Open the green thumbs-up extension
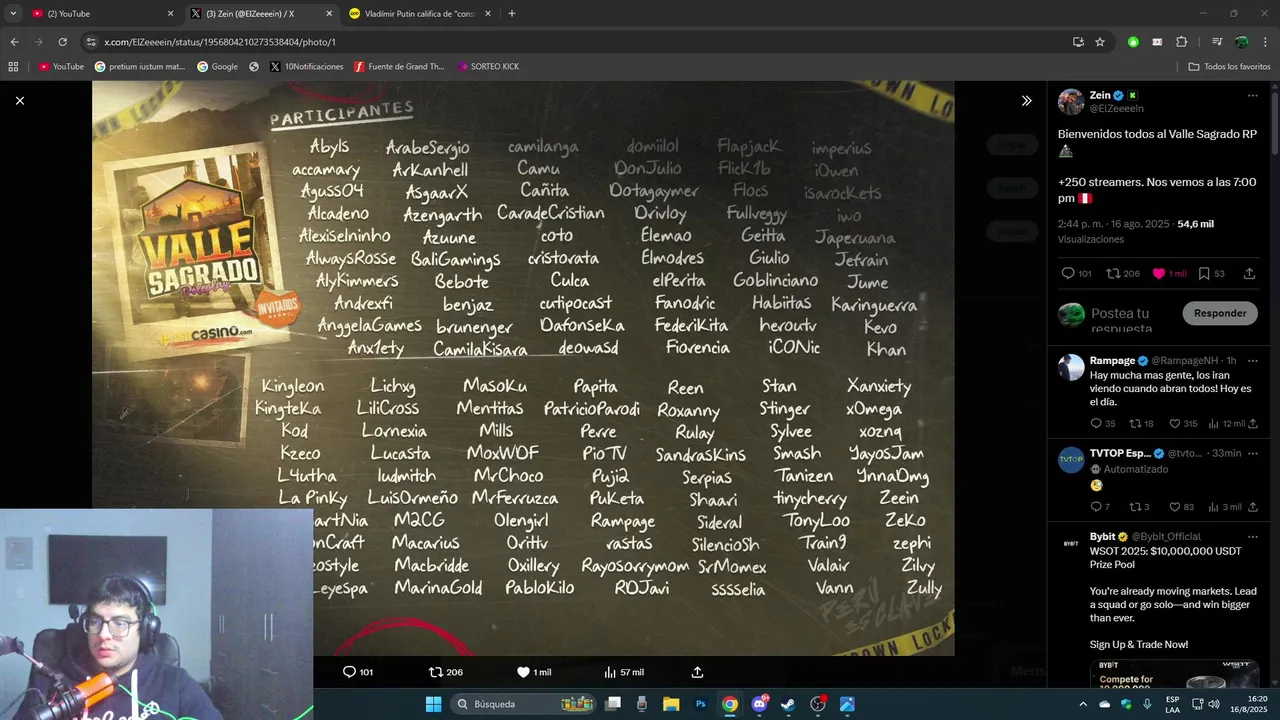The width and height of the screenshot is (1280, 720). click(1133, 42)
